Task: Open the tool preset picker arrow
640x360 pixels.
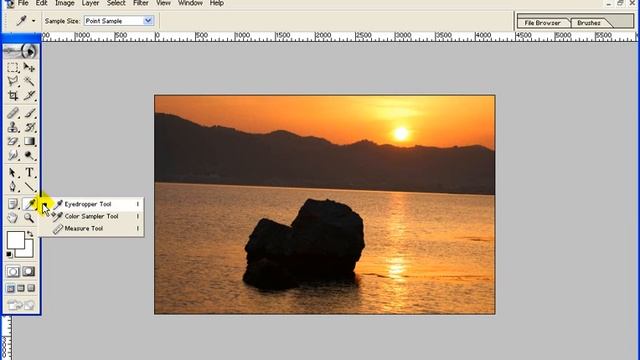Action: (33, 21)
